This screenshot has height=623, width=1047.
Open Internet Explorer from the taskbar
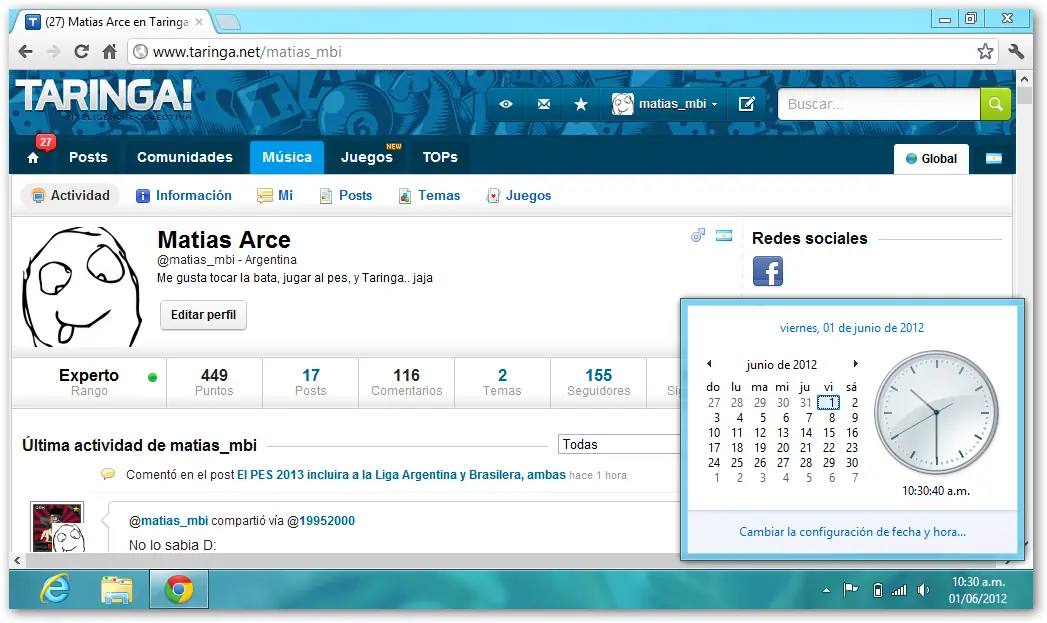tap(55, 589)
